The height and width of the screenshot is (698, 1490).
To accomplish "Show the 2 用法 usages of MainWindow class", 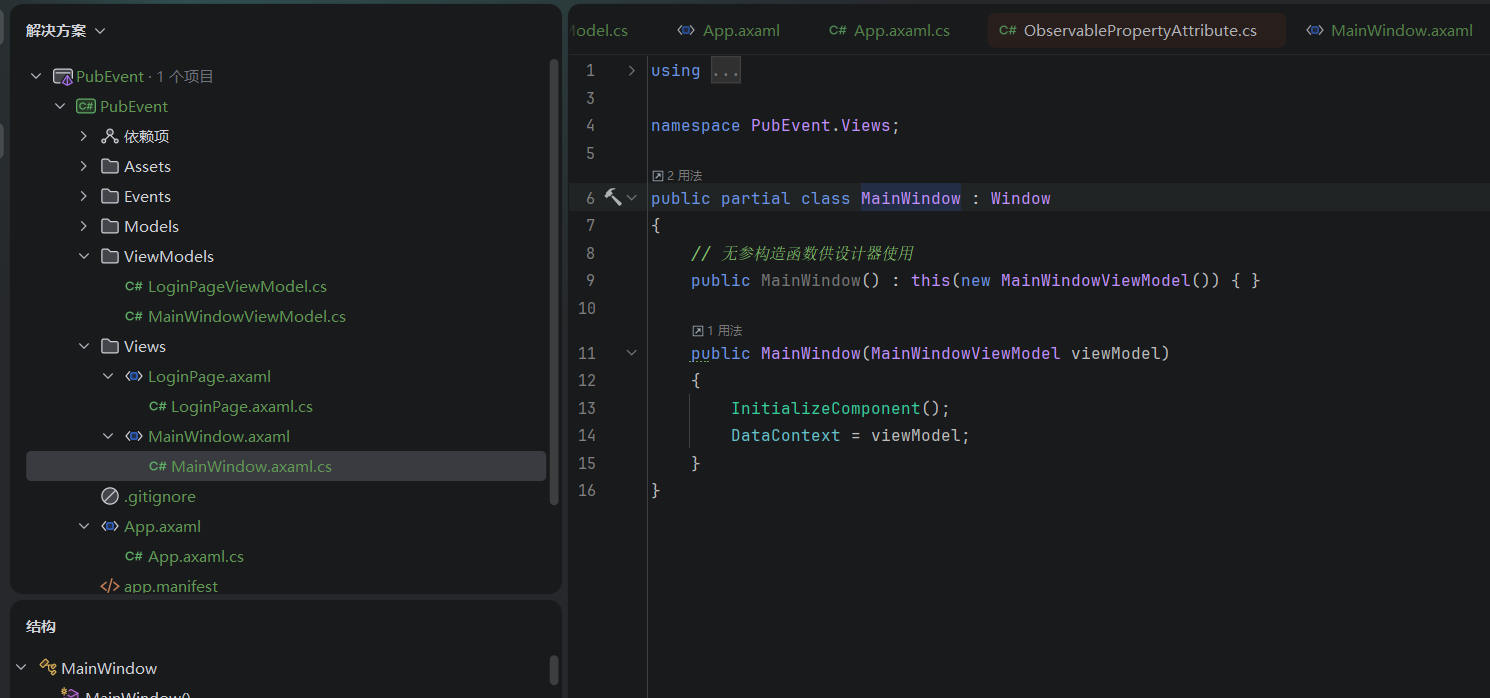I will [x=677, y=176].
